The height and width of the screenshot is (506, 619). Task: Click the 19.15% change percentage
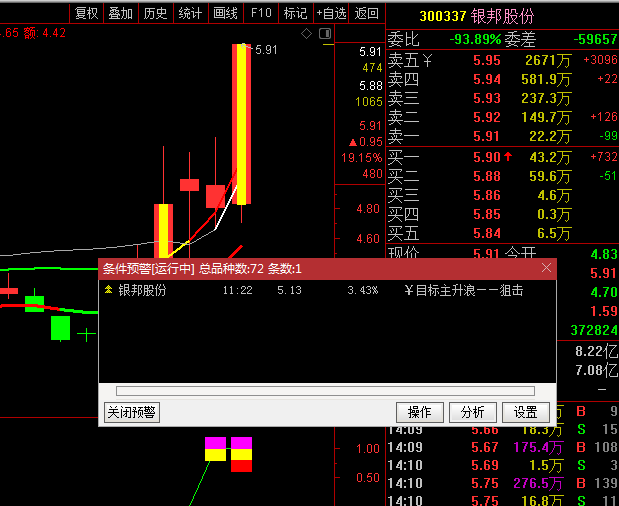(x=362, y=158)
